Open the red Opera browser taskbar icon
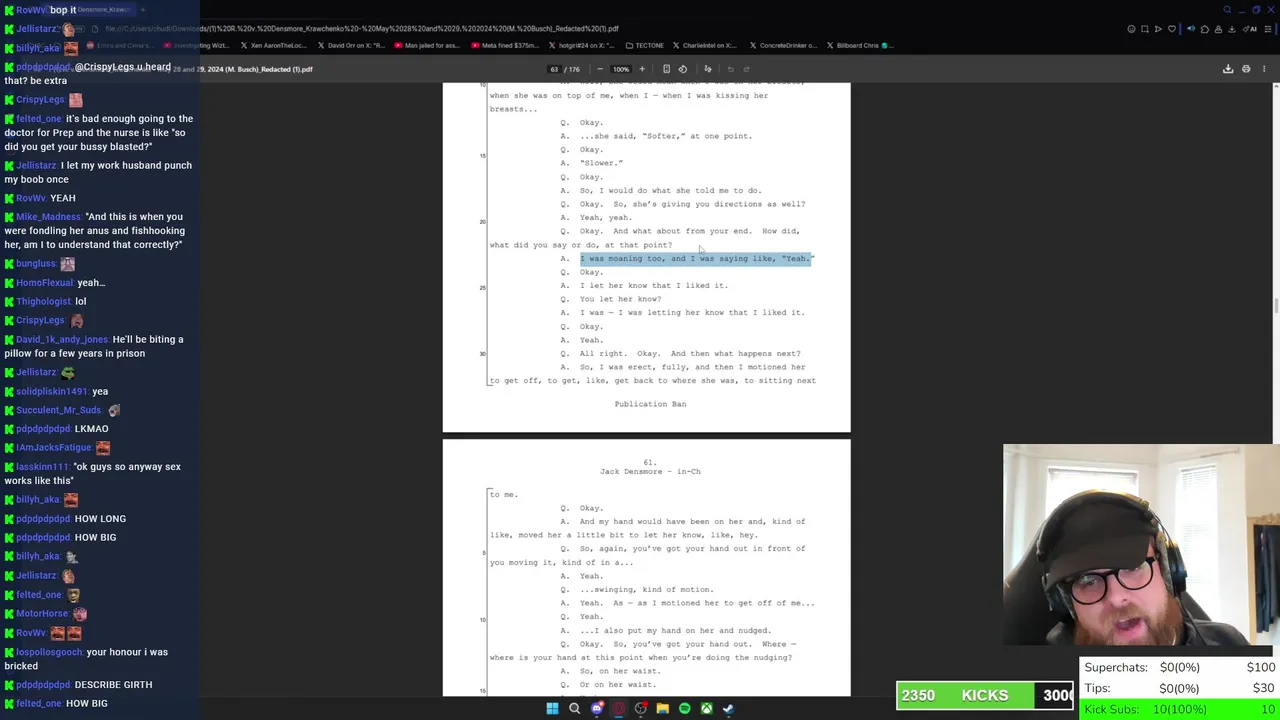 619,709
